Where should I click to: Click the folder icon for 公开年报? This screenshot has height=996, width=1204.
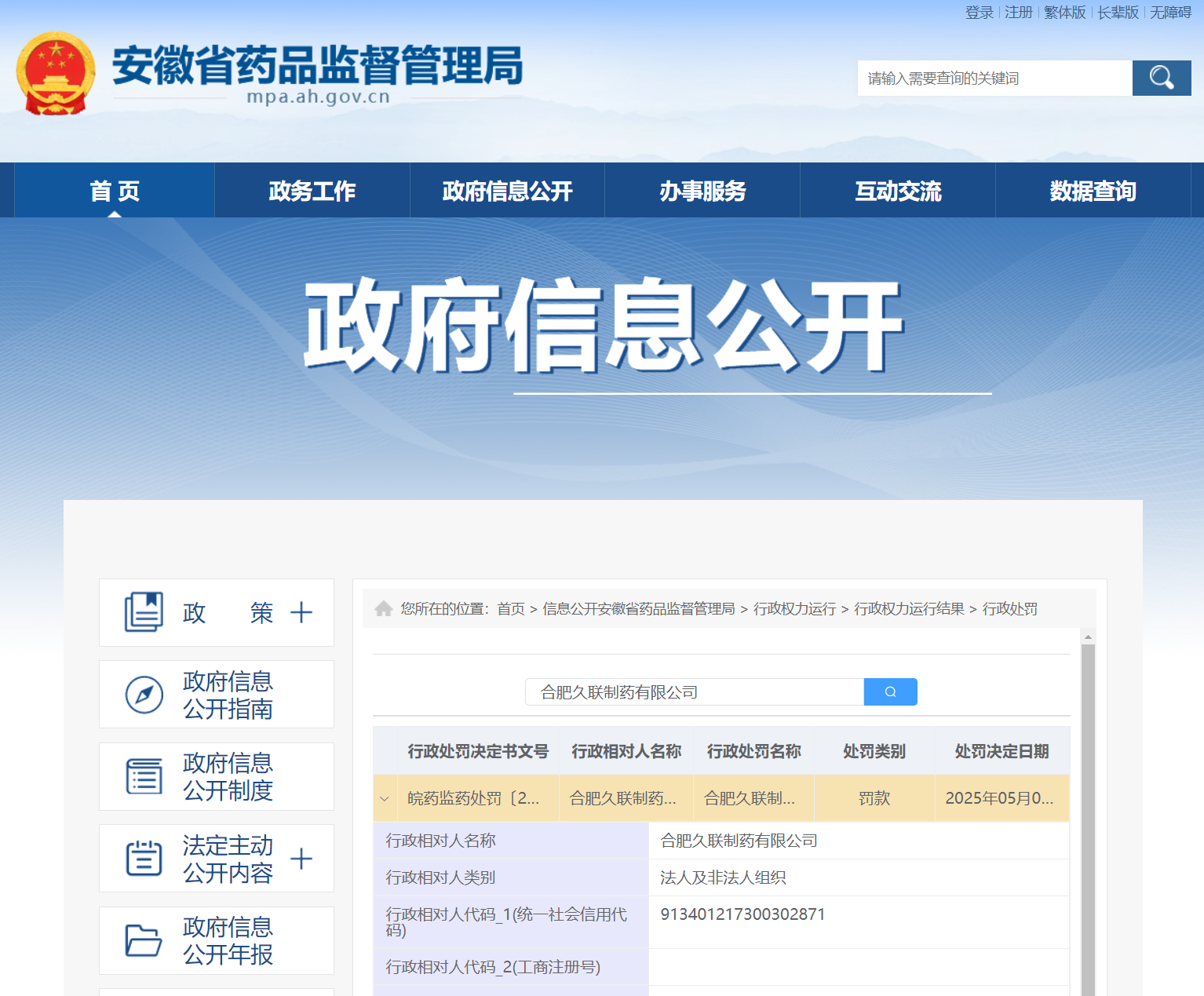[144, 940]
